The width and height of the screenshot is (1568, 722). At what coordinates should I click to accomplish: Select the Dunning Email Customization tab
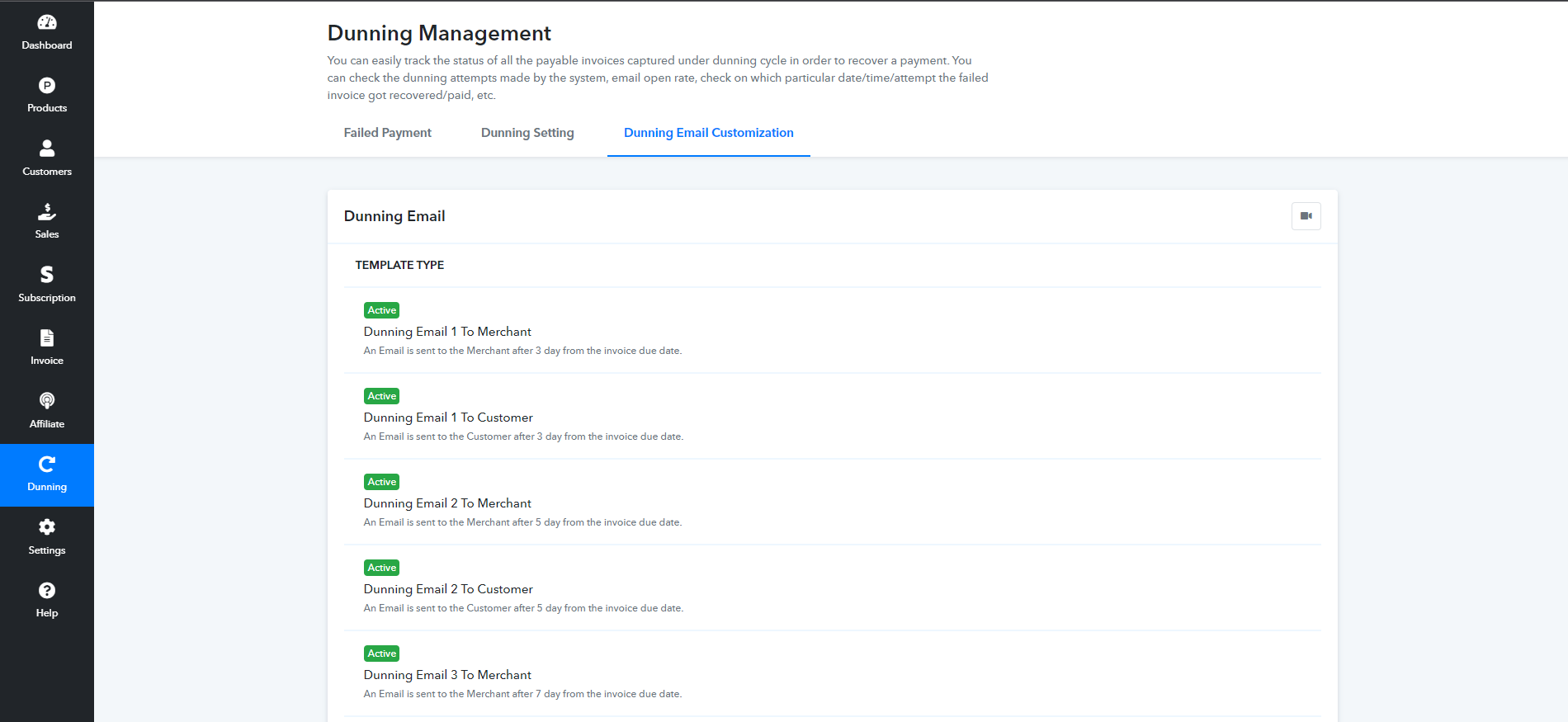[x=708, y=133]
